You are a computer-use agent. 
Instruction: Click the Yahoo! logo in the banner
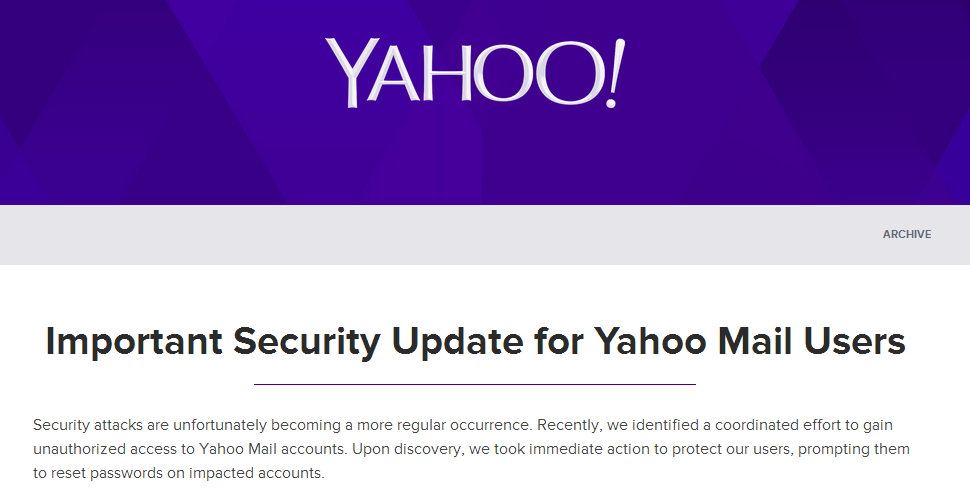(475, 73)
